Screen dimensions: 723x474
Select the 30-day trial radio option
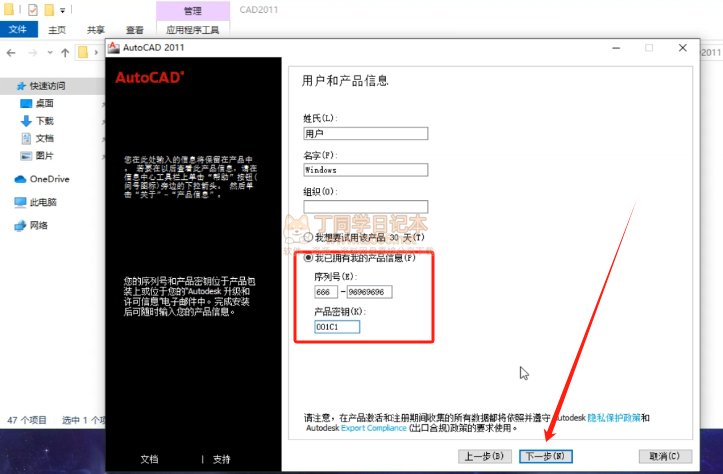(x=308, y=237)
